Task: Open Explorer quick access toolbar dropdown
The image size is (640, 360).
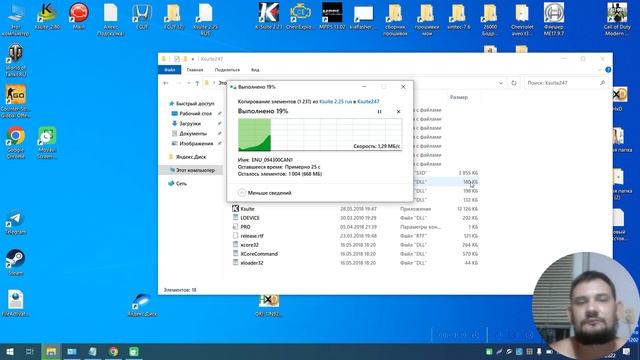Action: click(193, 59)
